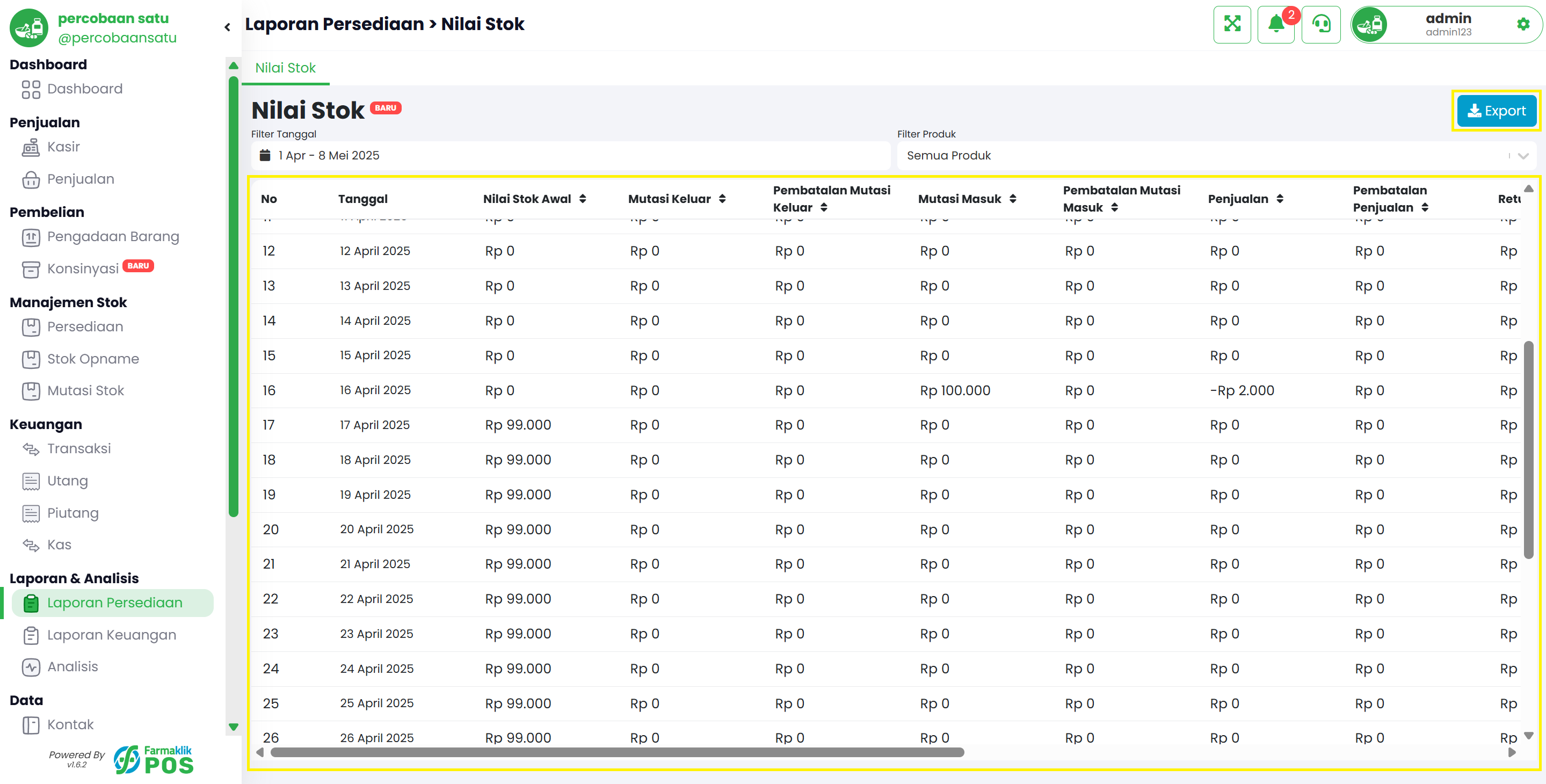Click the Laporan Keuangan clipboard icon

(31, 635)
